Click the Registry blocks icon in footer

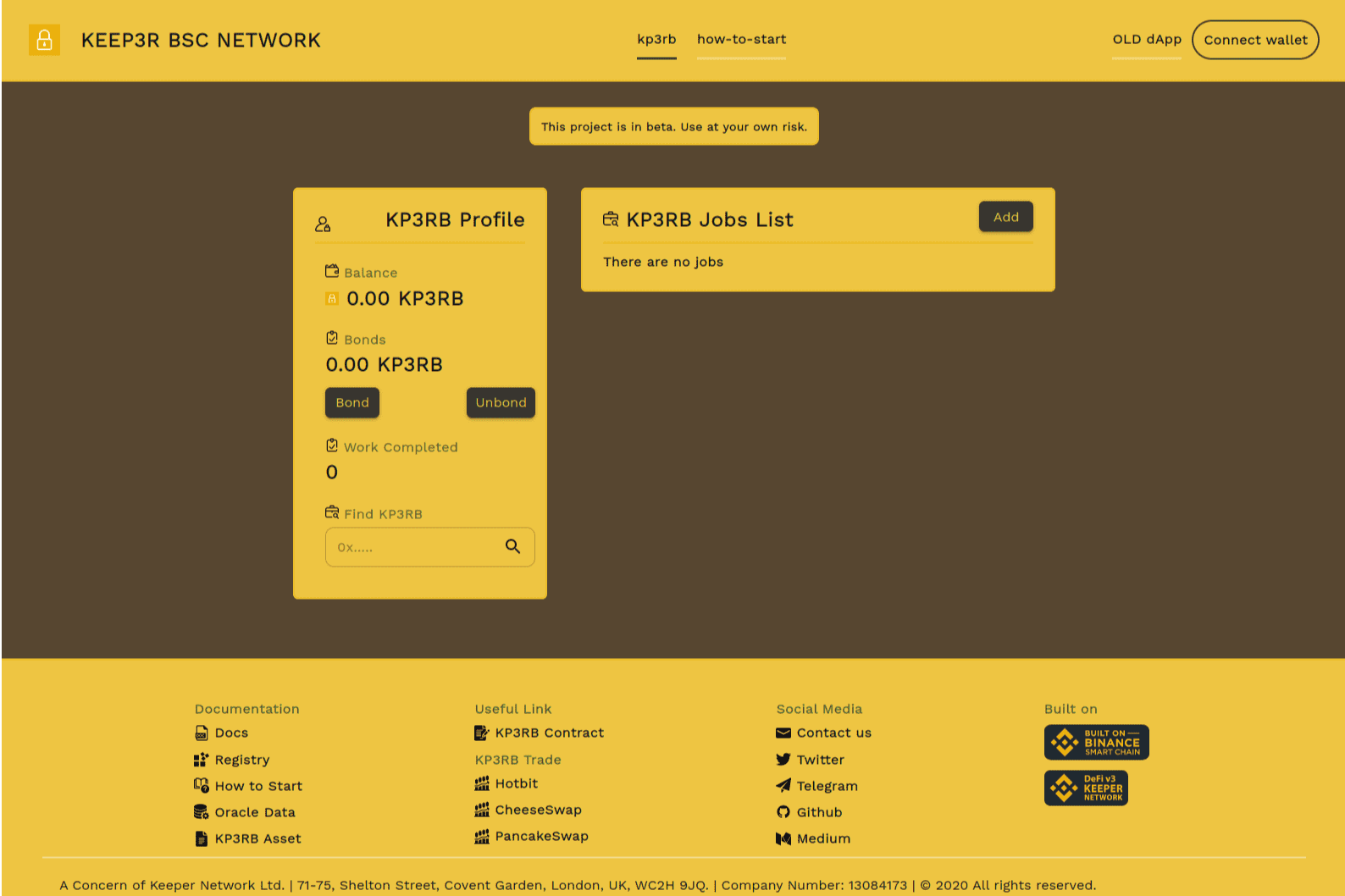202,760
